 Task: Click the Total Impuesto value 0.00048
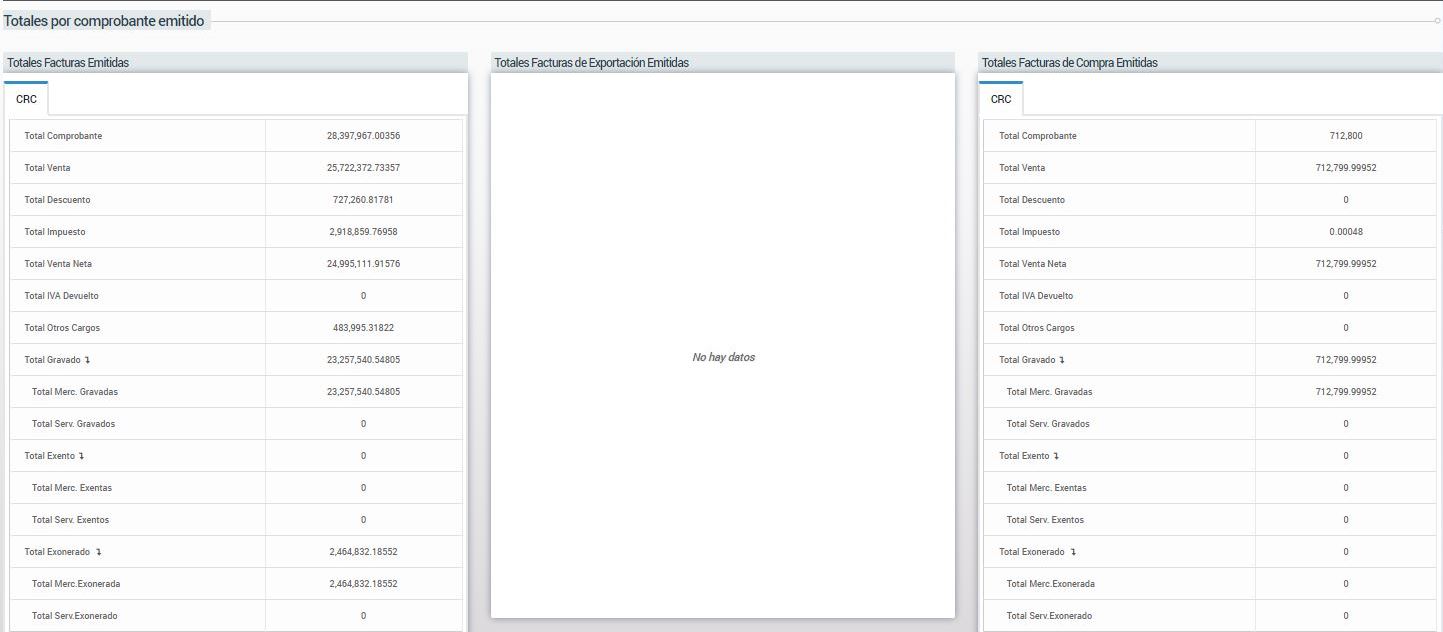click(1346, 232)
